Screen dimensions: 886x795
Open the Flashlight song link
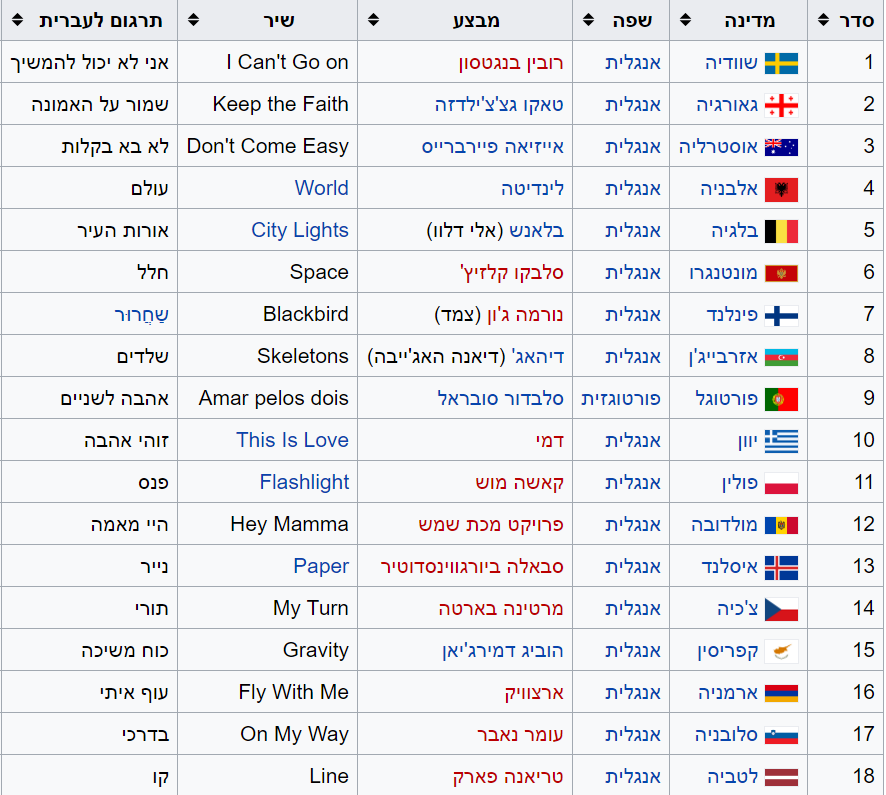click(x=304, y=482)
